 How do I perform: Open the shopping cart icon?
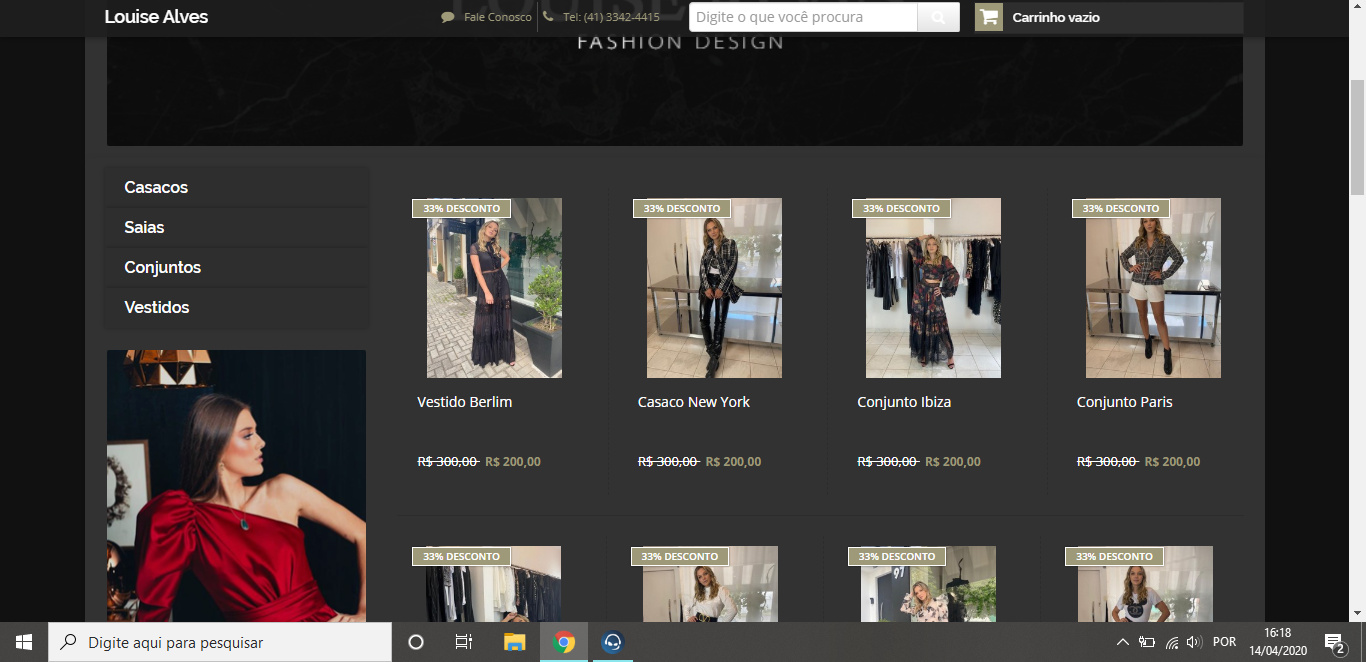click(989, 17)
